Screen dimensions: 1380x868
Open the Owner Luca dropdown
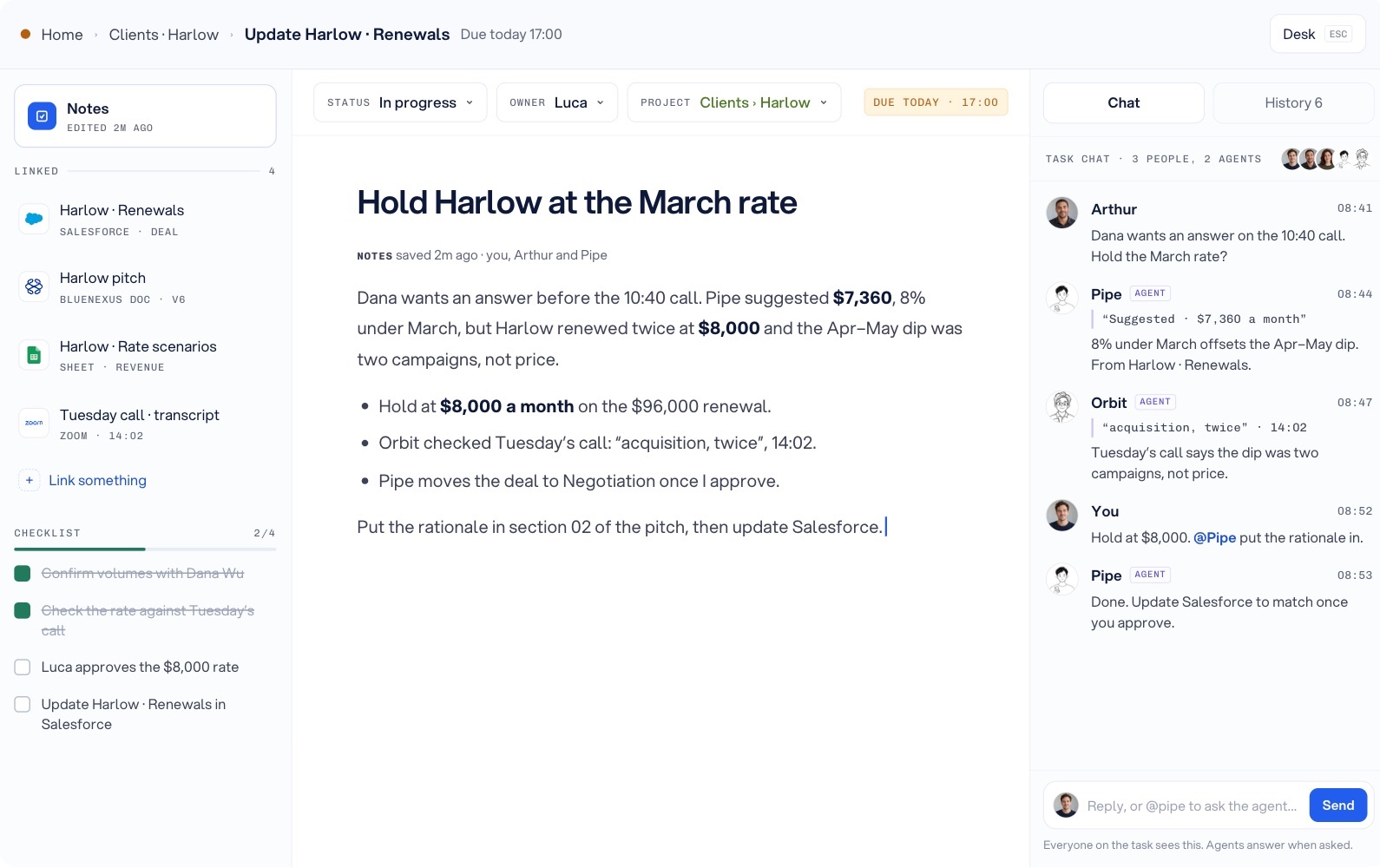coord(557,102)
